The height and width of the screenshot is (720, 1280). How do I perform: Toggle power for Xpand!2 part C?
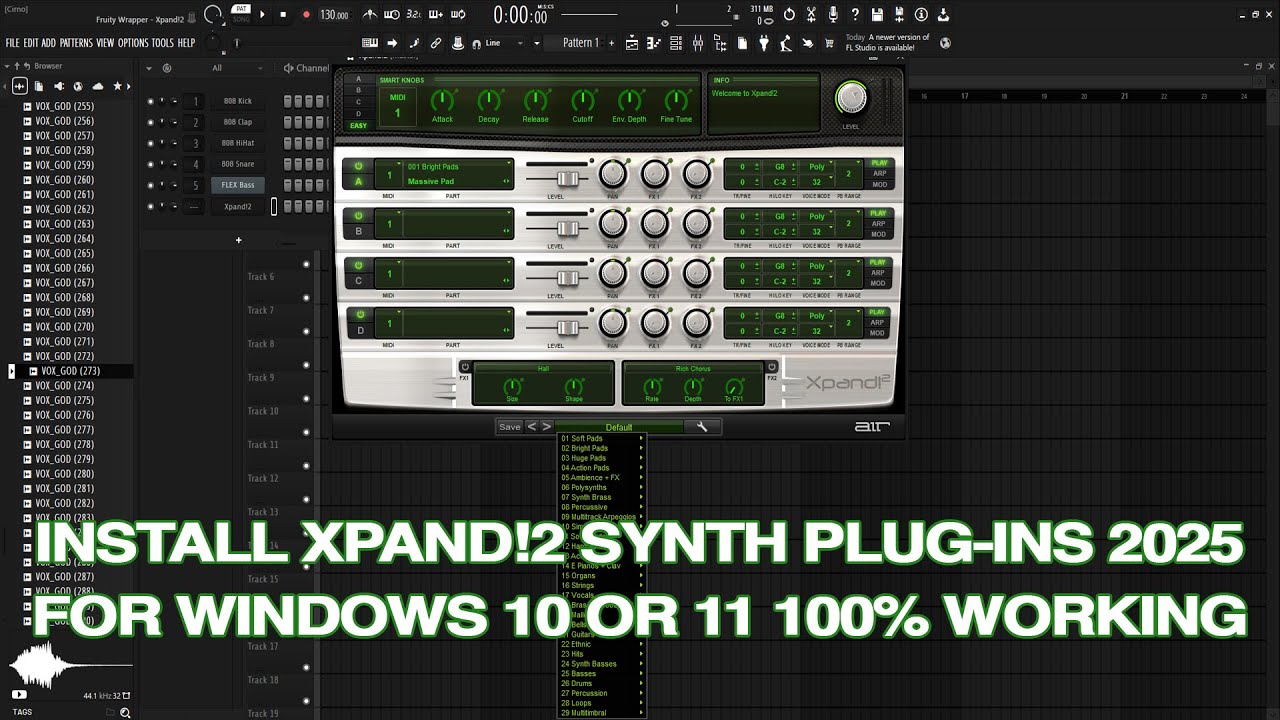(x=359, y=265)
